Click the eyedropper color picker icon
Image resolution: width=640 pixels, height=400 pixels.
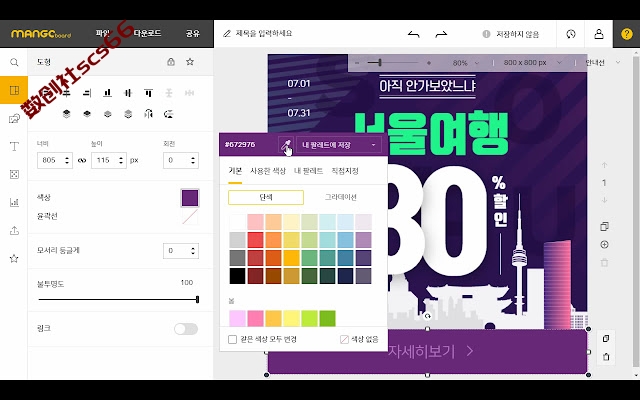pos(286,144)
